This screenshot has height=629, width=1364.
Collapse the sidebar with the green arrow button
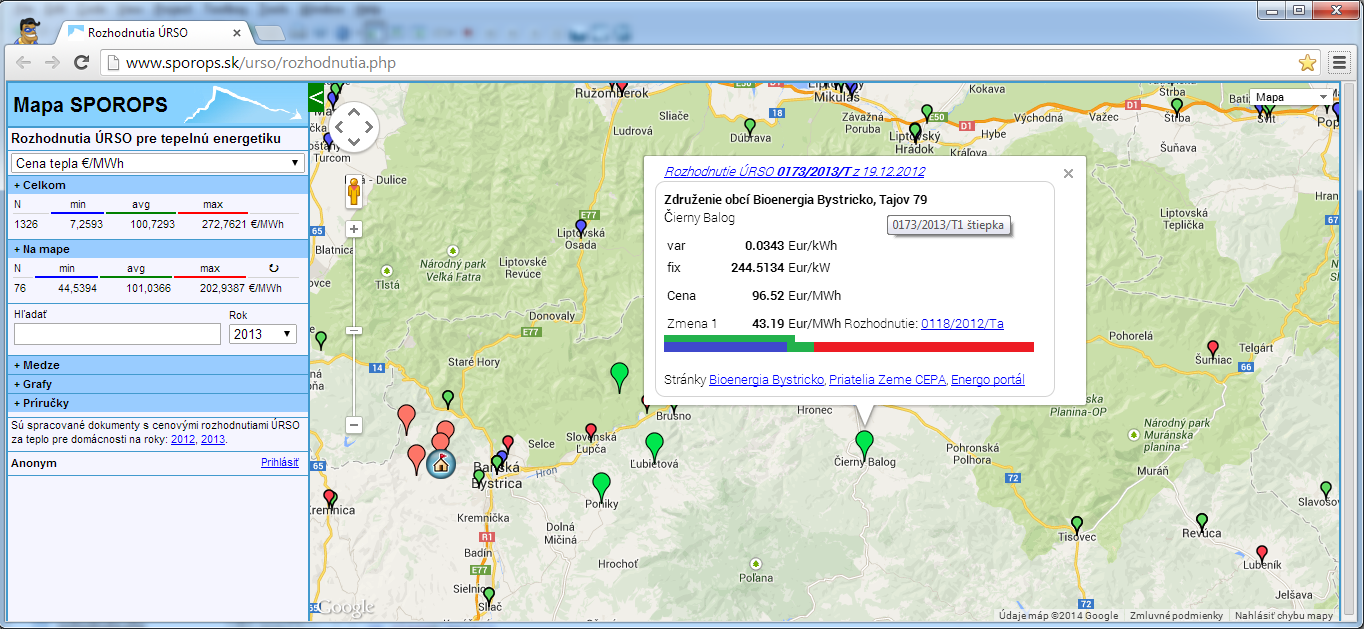tap(317, 98)
